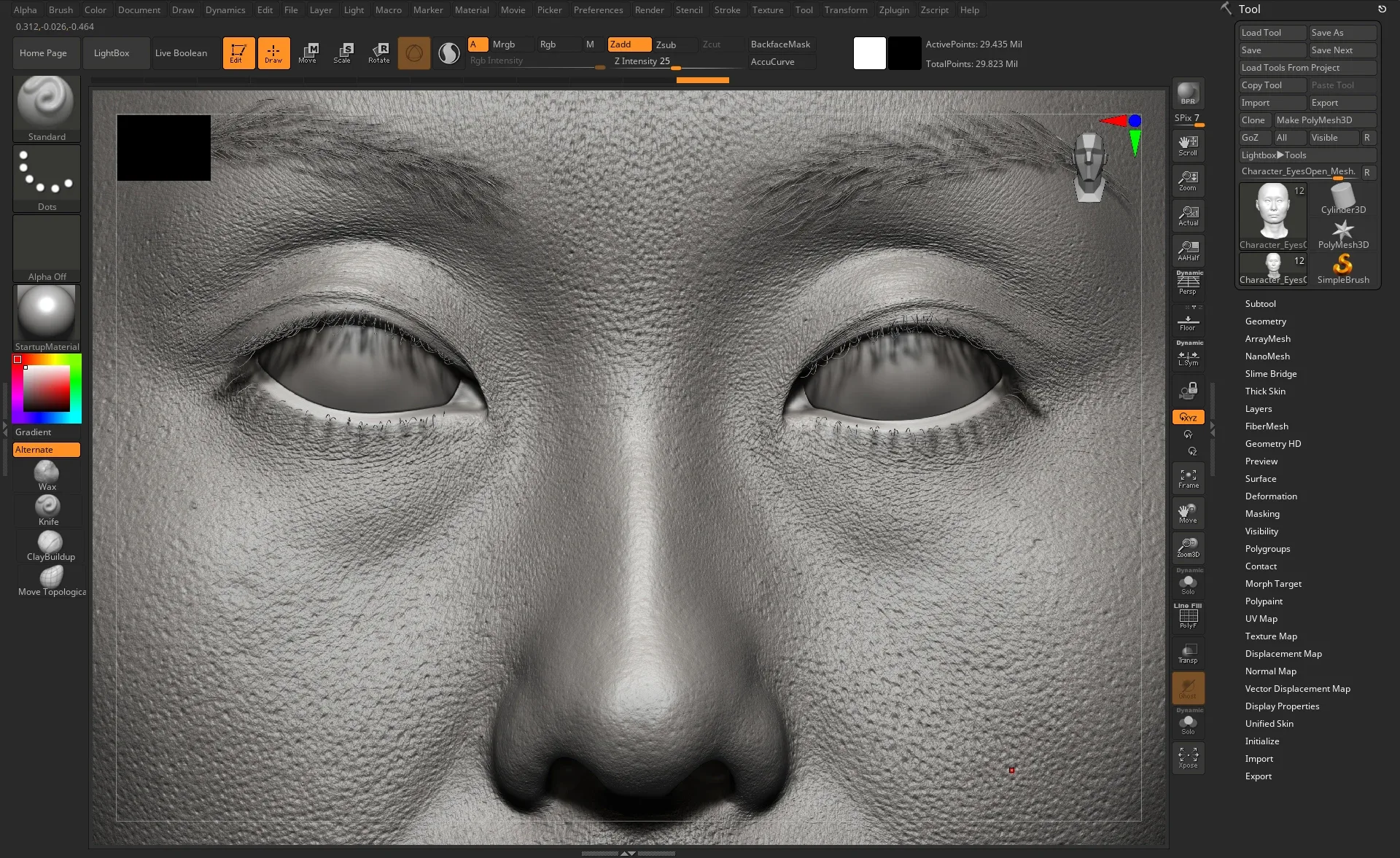Screen dimensions: 1400x858
Task: Open the SimpleBrush tool in Tool palette
Action: pos(1342,268)
